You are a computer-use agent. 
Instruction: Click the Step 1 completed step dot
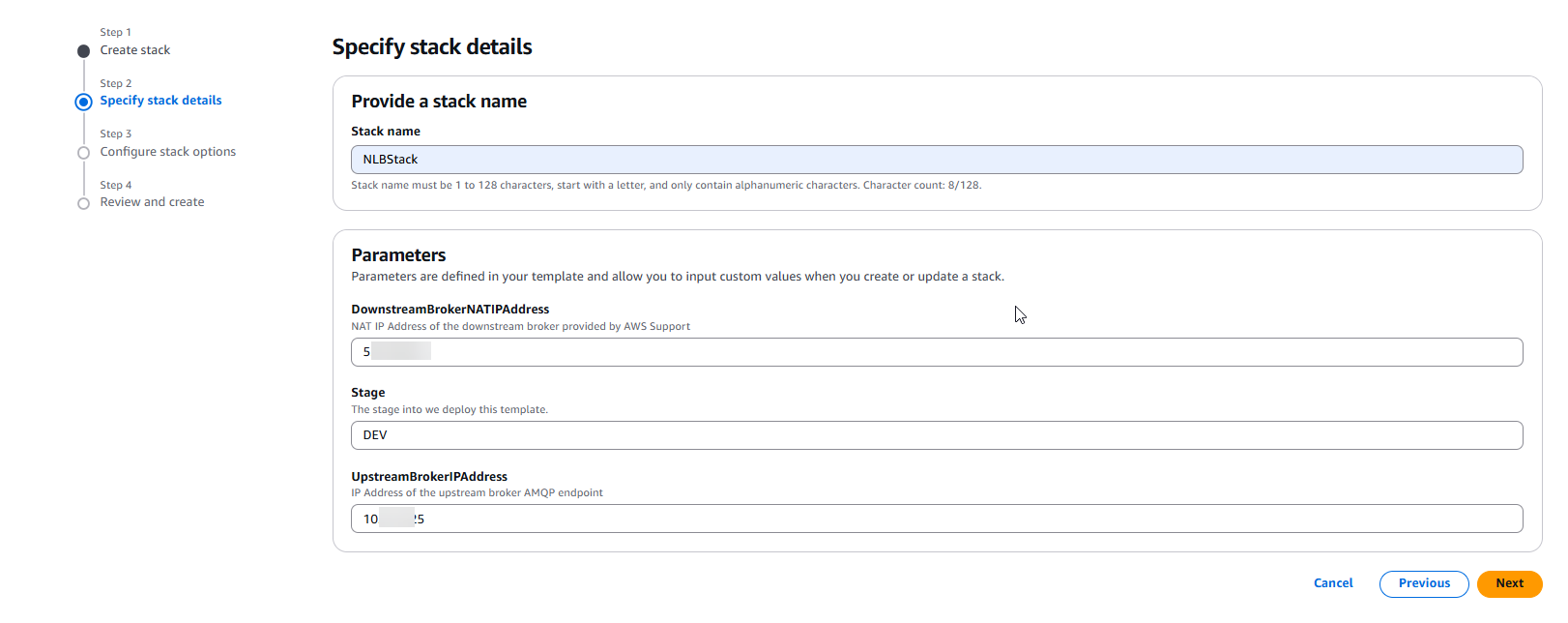pyautogui.click(x=84, y=51)
